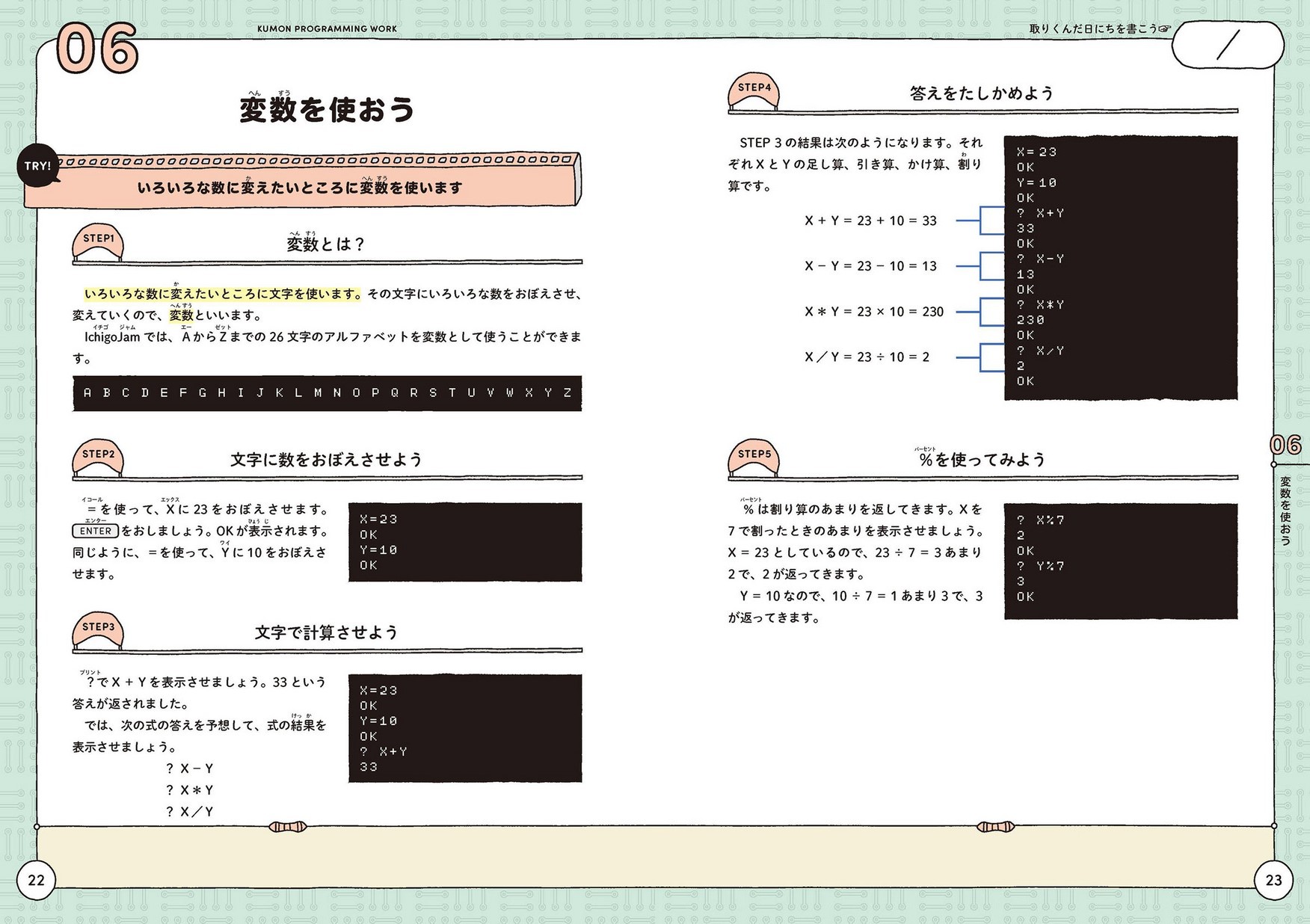This screenshot has width=1310, height=924.
Task: Click the STEP2 badge icon
Action: (x=98, y=458)
